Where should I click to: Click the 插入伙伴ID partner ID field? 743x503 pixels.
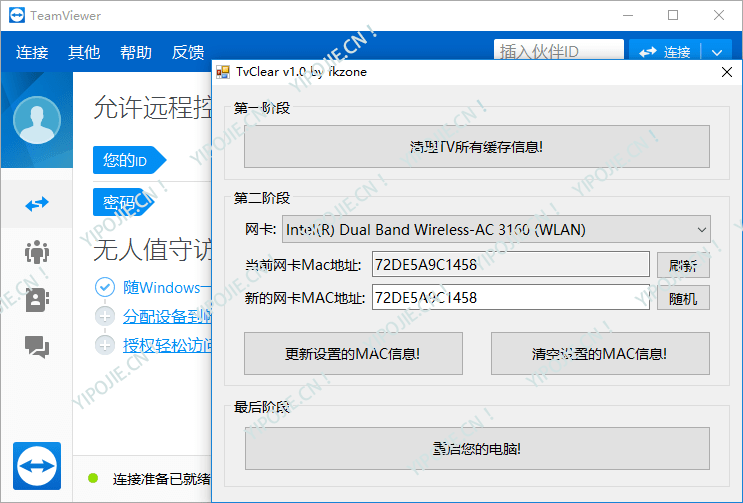[555, 52]
